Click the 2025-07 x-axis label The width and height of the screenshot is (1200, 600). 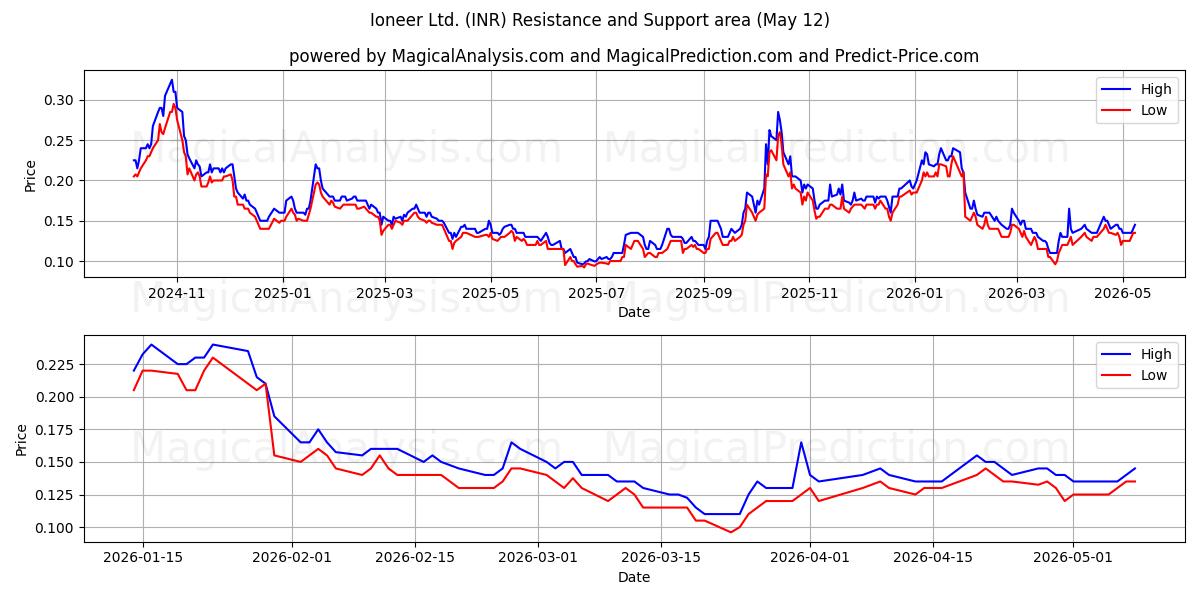coord(596,293)
